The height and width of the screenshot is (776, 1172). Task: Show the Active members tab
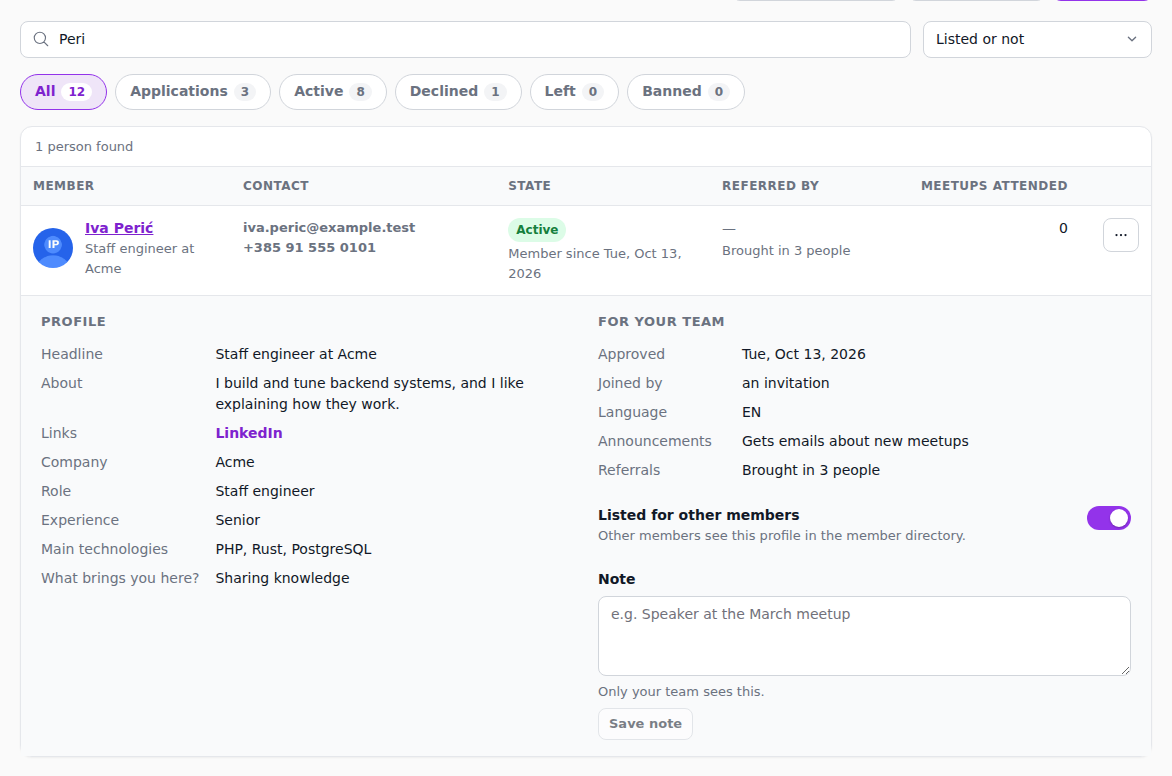(333, 91)
